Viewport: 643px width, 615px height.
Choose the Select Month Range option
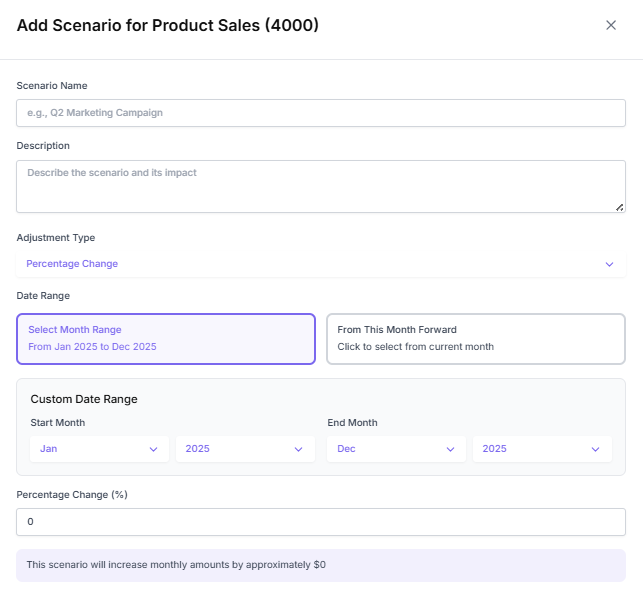coord(166,338)
